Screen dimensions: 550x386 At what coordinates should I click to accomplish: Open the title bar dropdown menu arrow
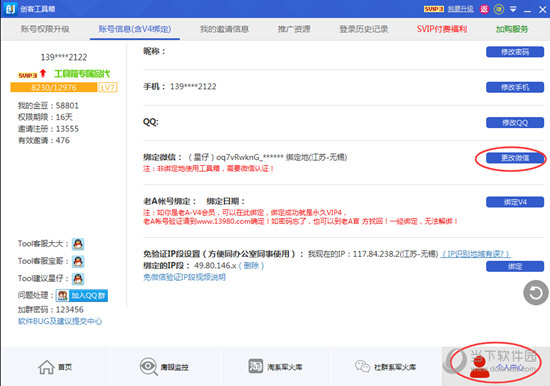[513, 9]
